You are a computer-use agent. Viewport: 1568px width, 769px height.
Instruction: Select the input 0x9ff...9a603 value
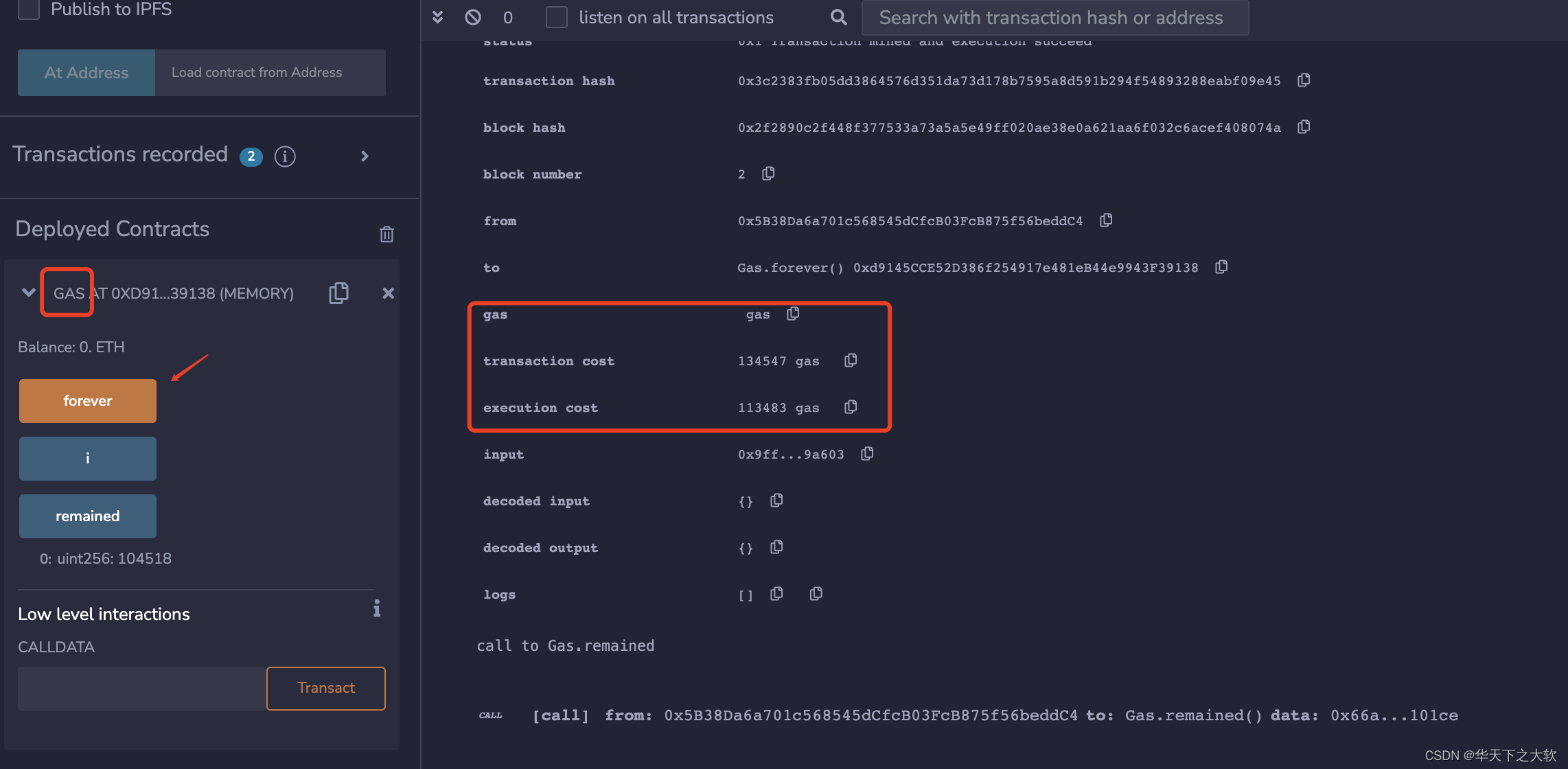click(791, 455)
